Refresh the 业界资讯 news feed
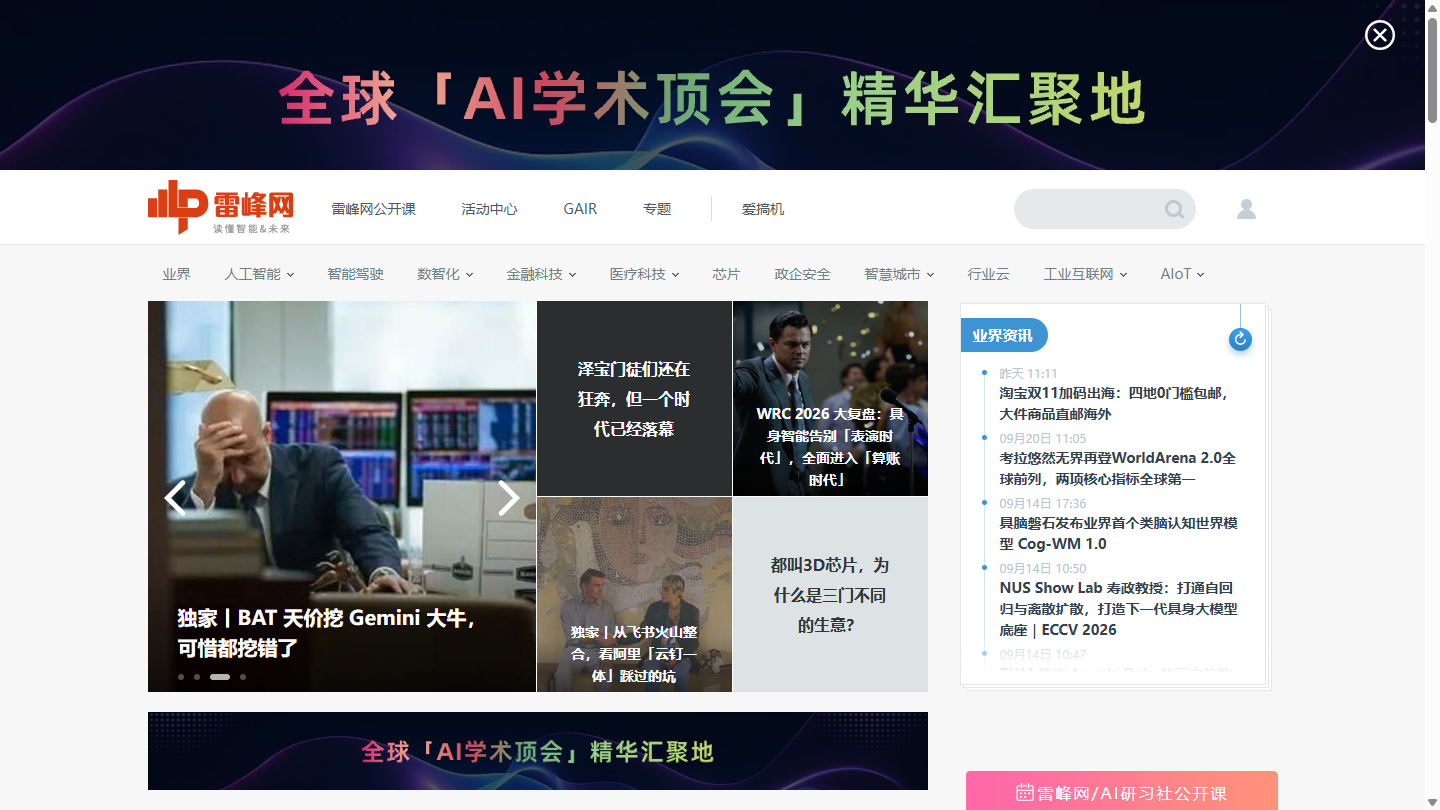This screenshot has height=810, width=1440. tap(1240, 339)
